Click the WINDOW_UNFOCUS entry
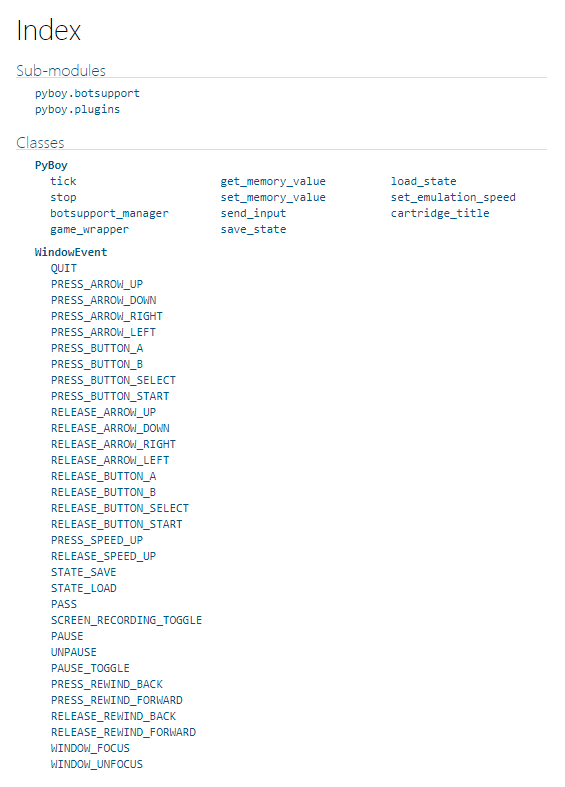This screenshot has width=565, height=787. [97, 764]
